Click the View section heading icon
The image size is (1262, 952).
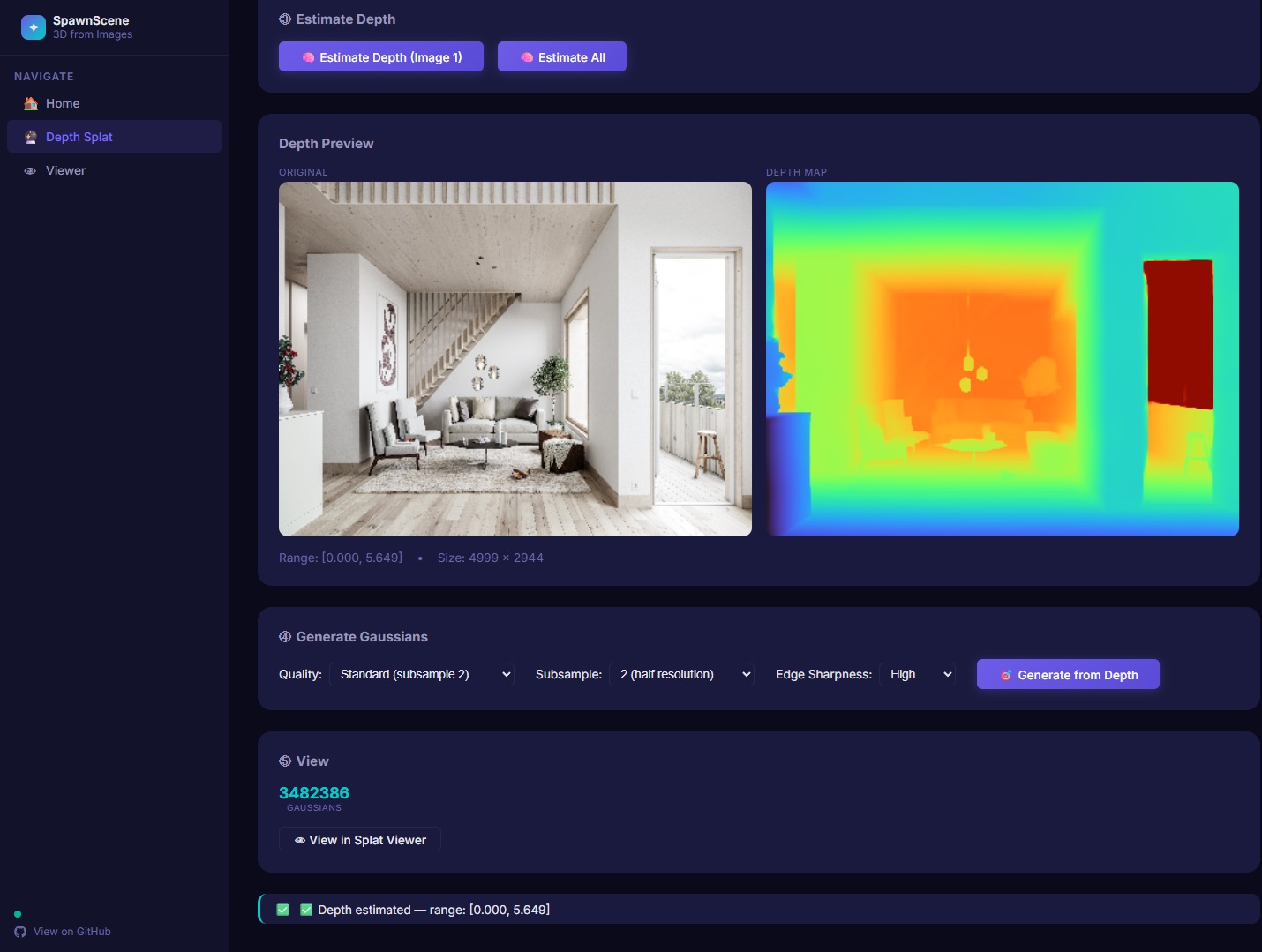click(285, 761)
